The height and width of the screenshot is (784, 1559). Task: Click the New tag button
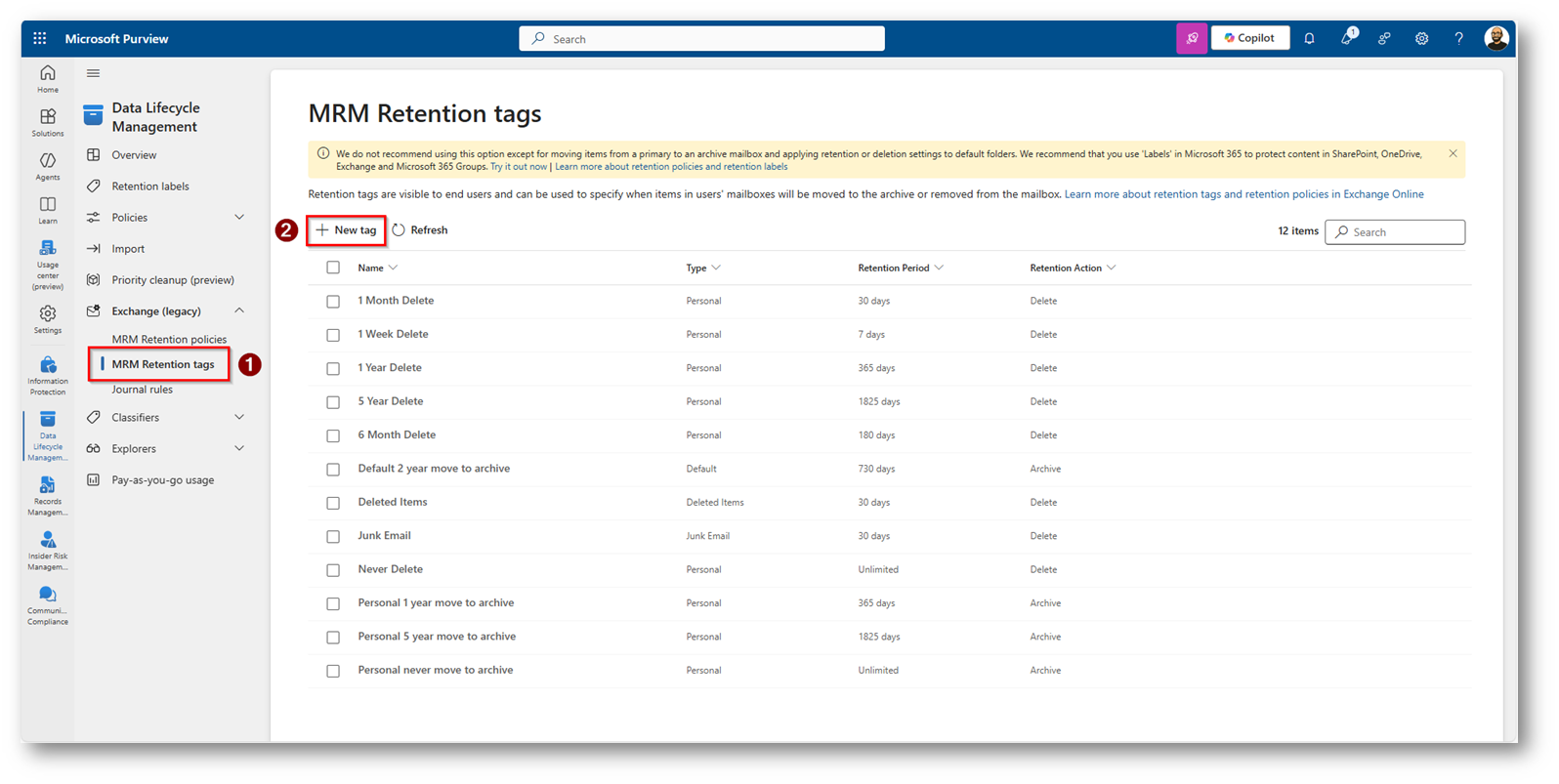pyautogui.click(x=346, y=230)
